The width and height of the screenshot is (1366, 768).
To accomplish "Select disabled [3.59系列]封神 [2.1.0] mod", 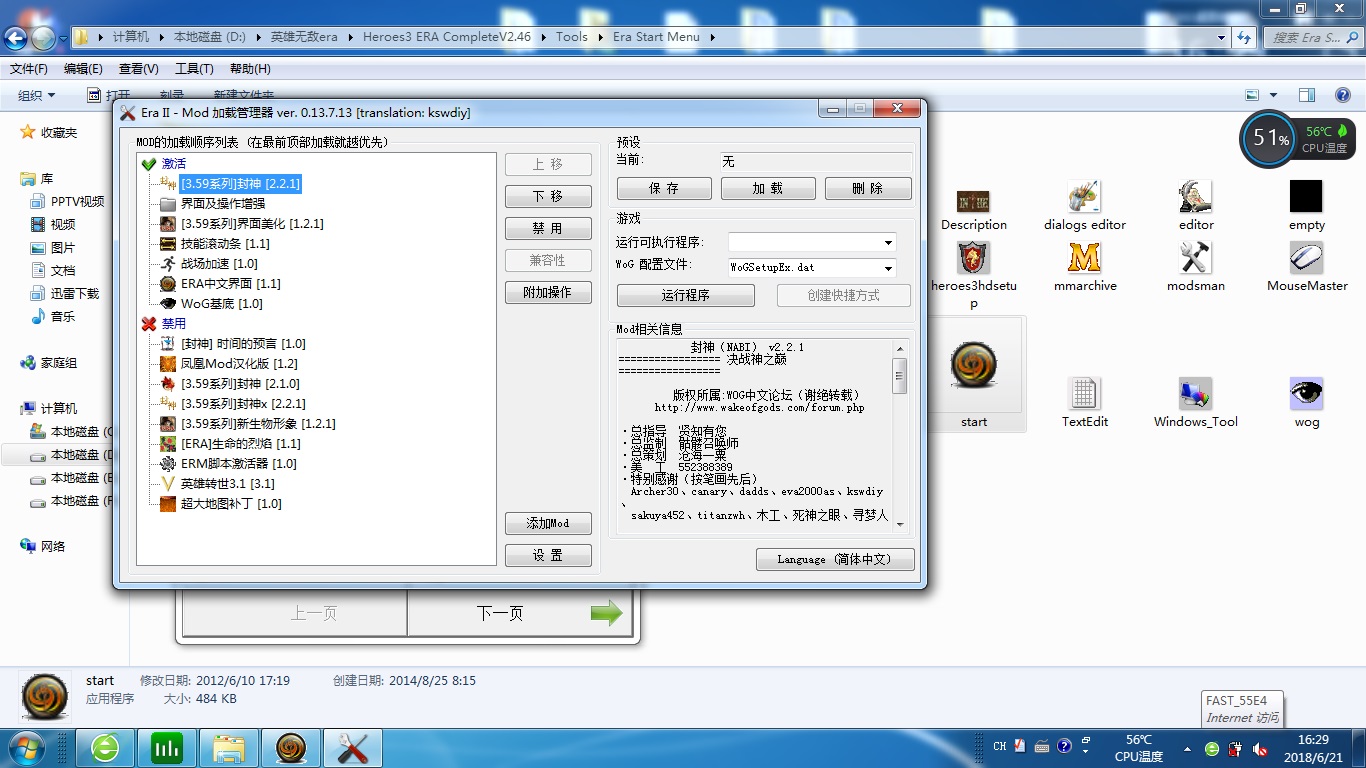I will click(240, 383).
